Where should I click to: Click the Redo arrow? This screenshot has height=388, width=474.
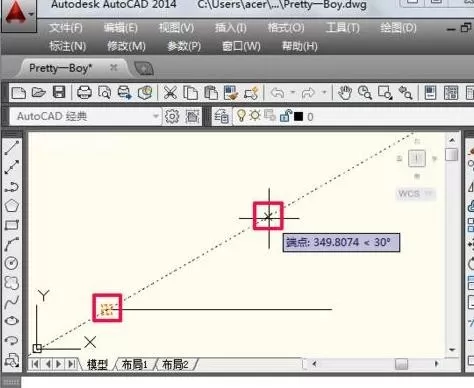click(308, 93)
